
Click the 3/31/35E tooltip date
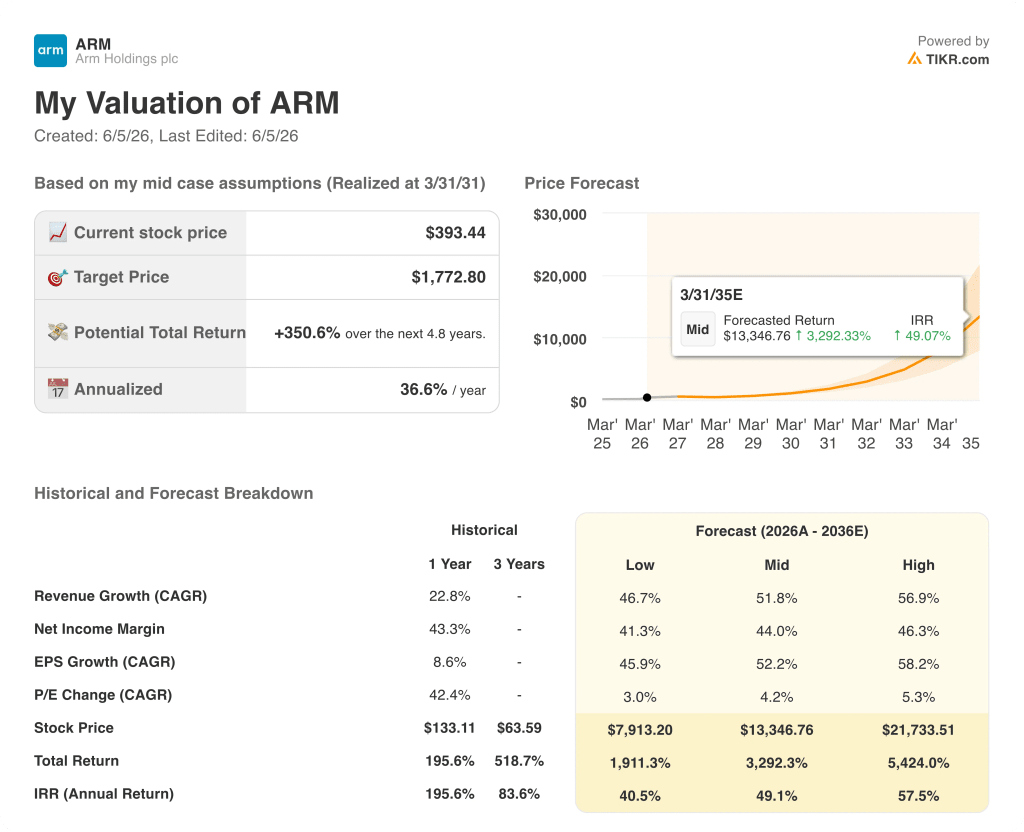pyautogui.click(x=711, y=295)
